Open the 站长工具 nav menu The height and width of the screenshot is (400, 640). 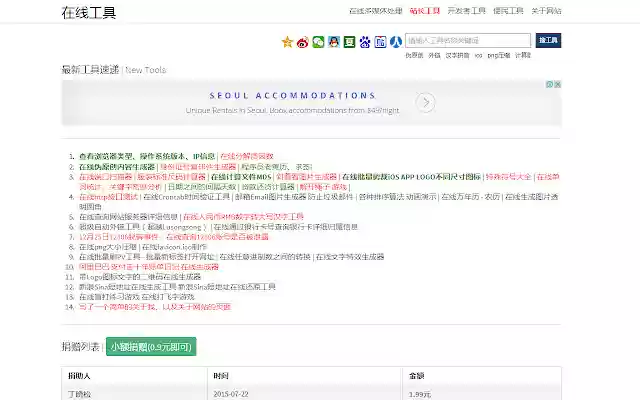click(x=425, y=11)
